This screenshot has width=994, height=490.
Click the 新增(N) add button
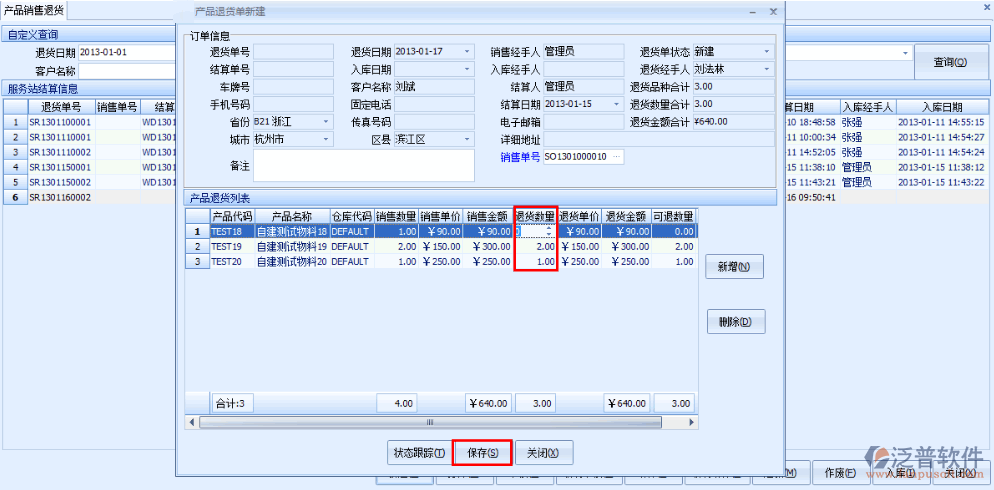click(x=735, y=268)
